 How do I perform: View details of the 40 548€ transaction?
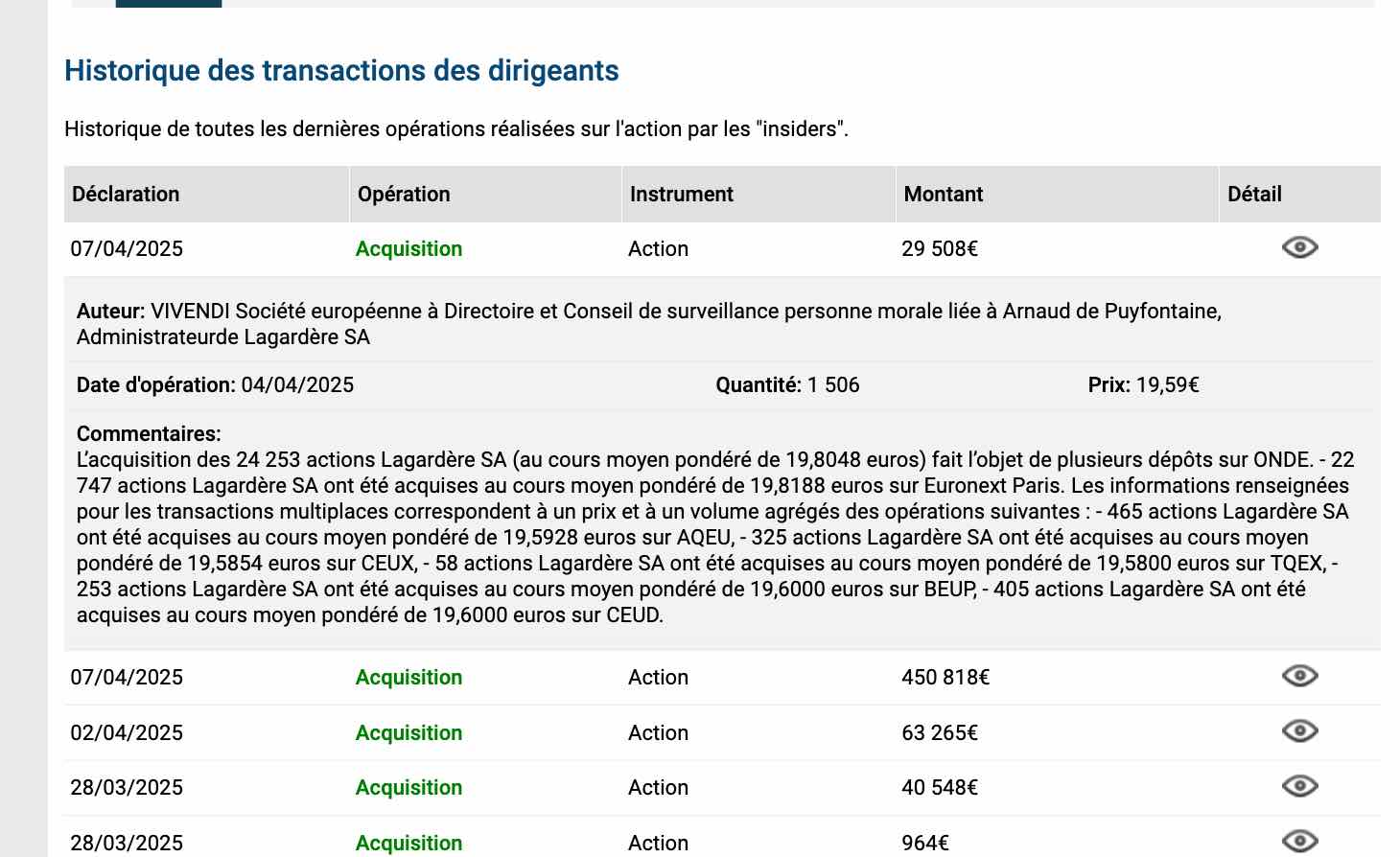point(1299,786)
